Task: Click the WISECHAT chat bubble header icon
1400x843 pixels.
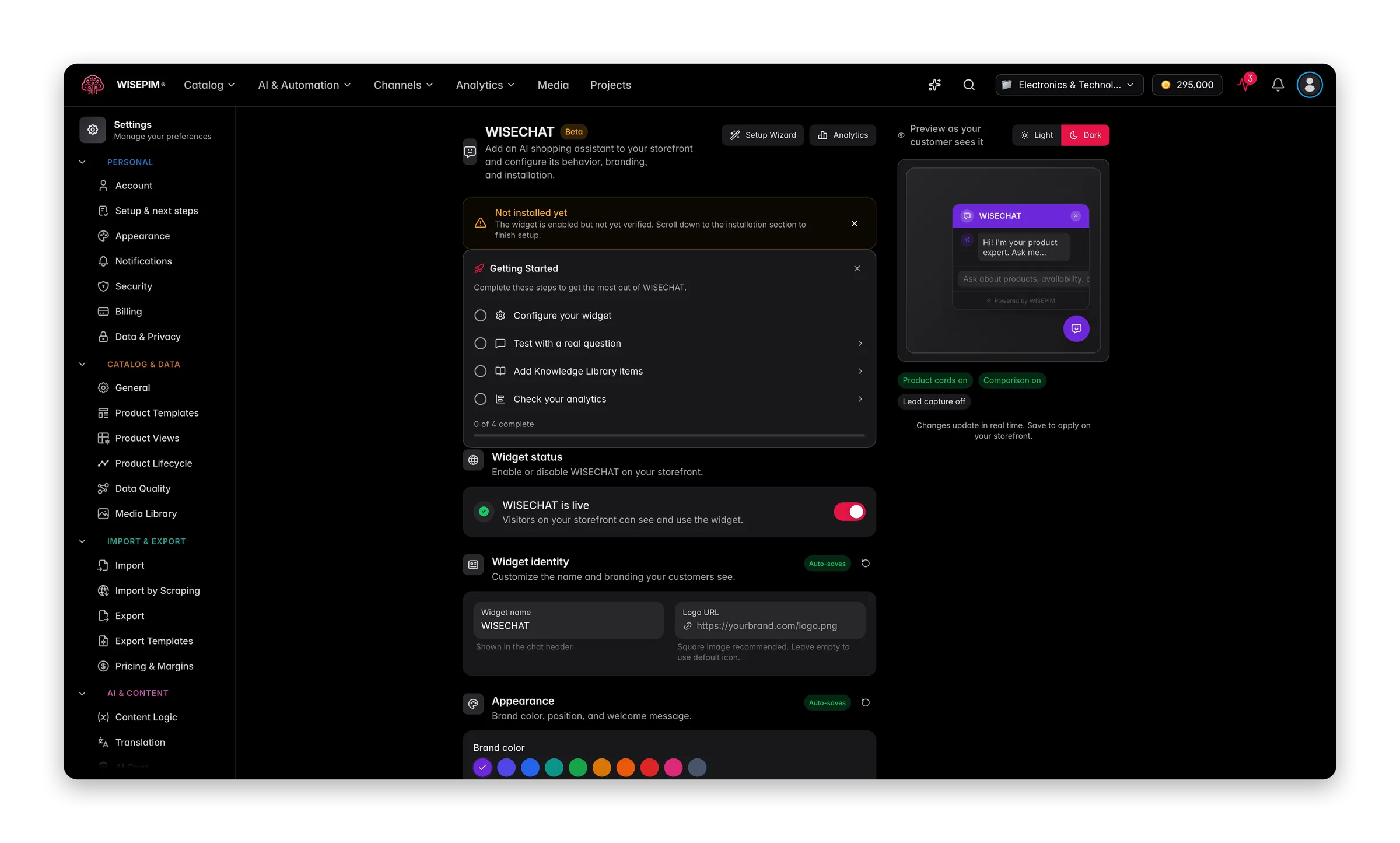Action: tap(470, 152)
